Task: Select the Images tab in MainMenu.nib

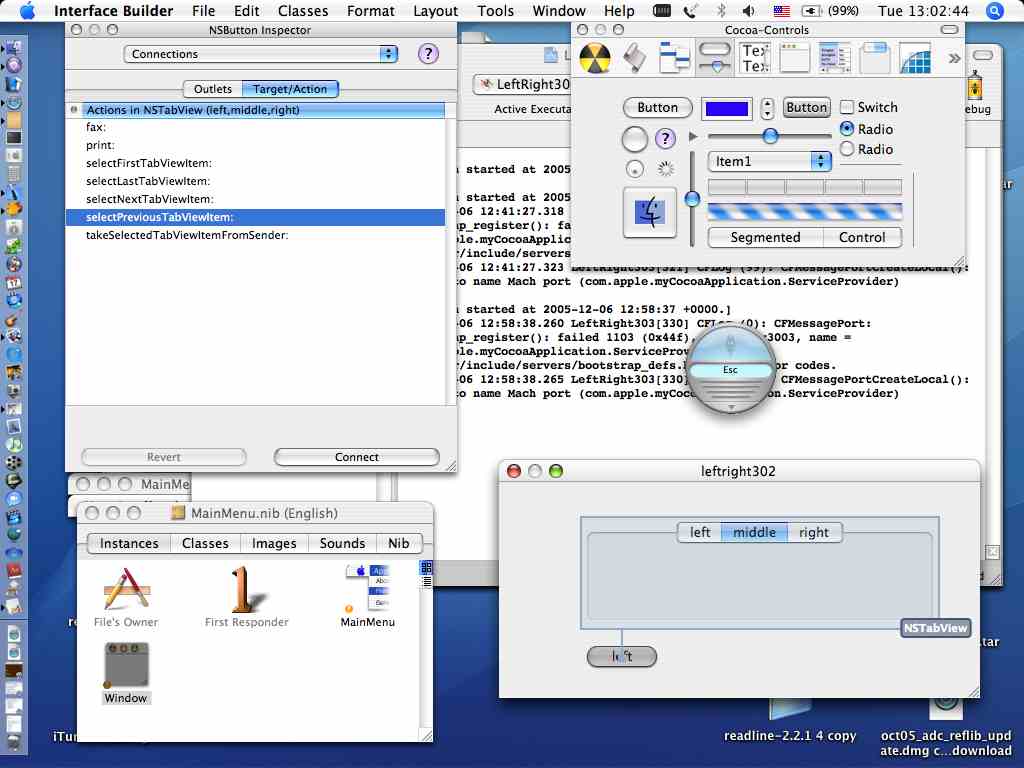Action: tap(274, 543)
